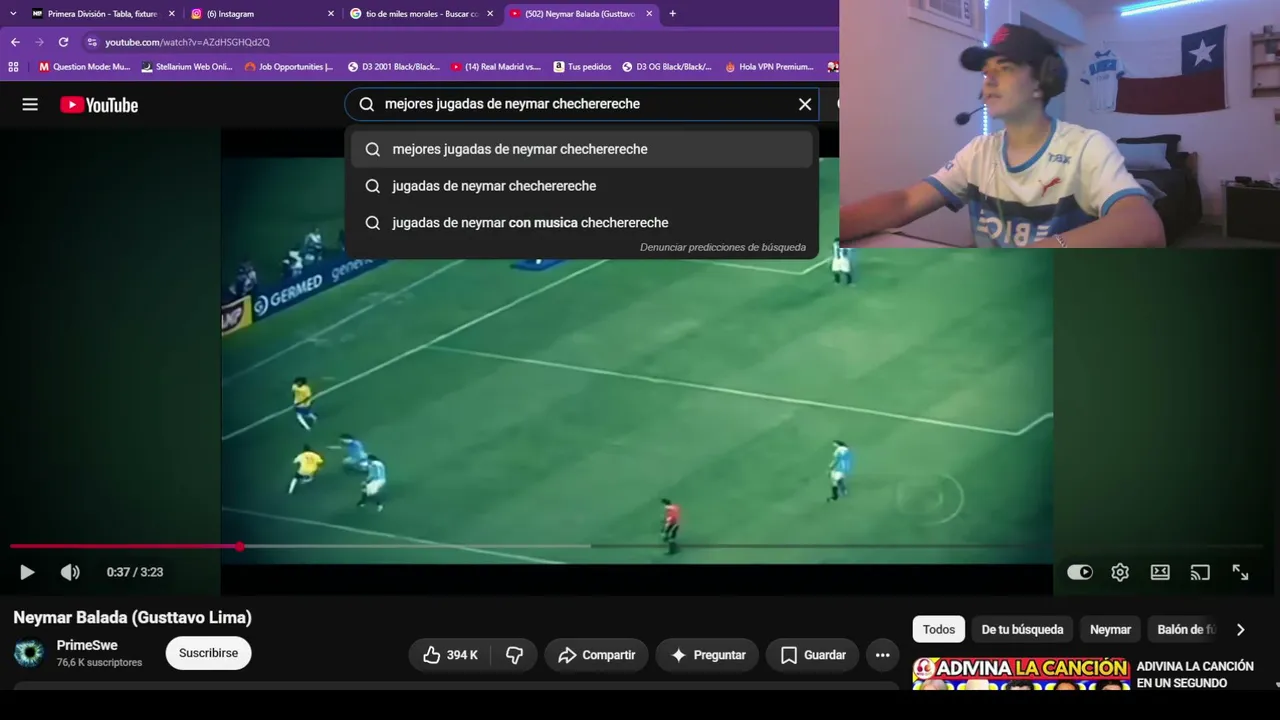Viewport: 1280px width, 720px height.
Task: Reload the YouTube page
Action: click(63, 42)
